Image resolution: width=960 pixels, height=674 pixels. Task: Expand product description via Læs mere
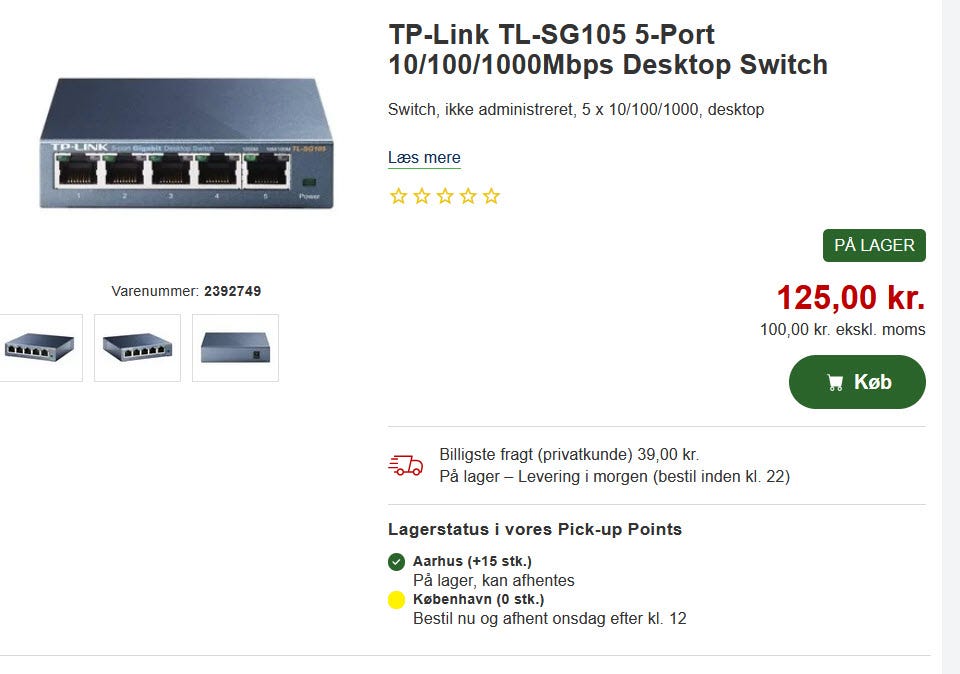pos(424,158)
